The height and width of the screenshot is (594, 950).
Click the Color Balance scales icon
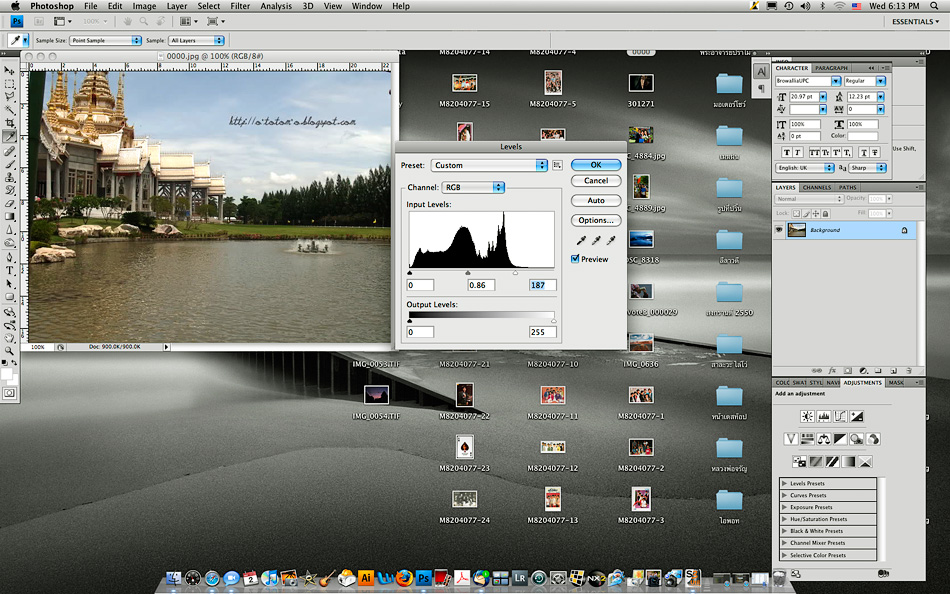[x=823, y=439]
